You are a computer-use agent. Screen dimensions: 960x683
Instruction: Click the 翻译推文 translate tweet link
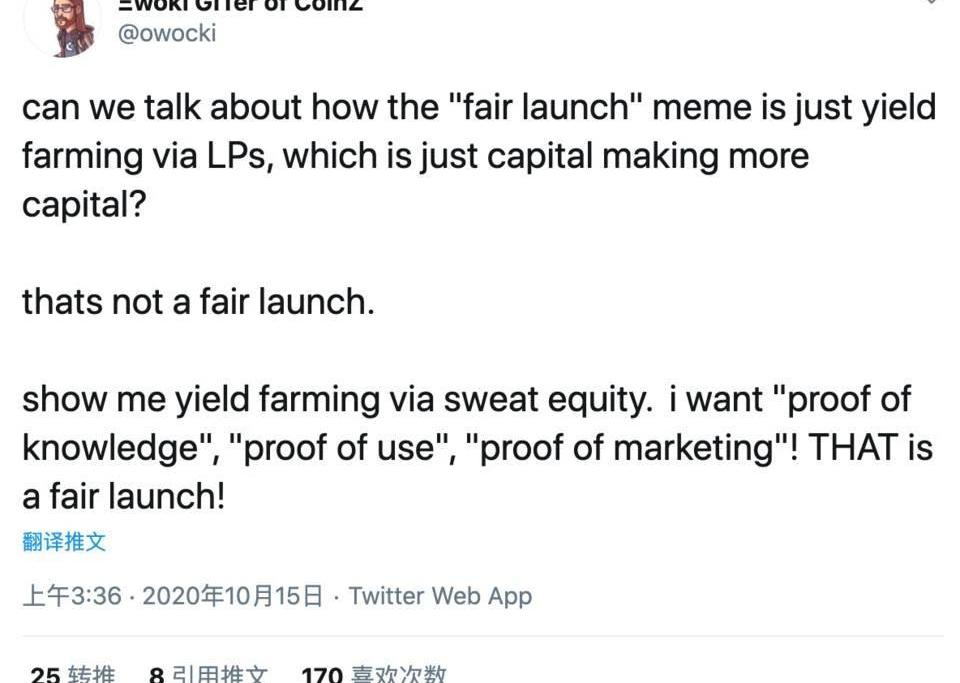64,542
